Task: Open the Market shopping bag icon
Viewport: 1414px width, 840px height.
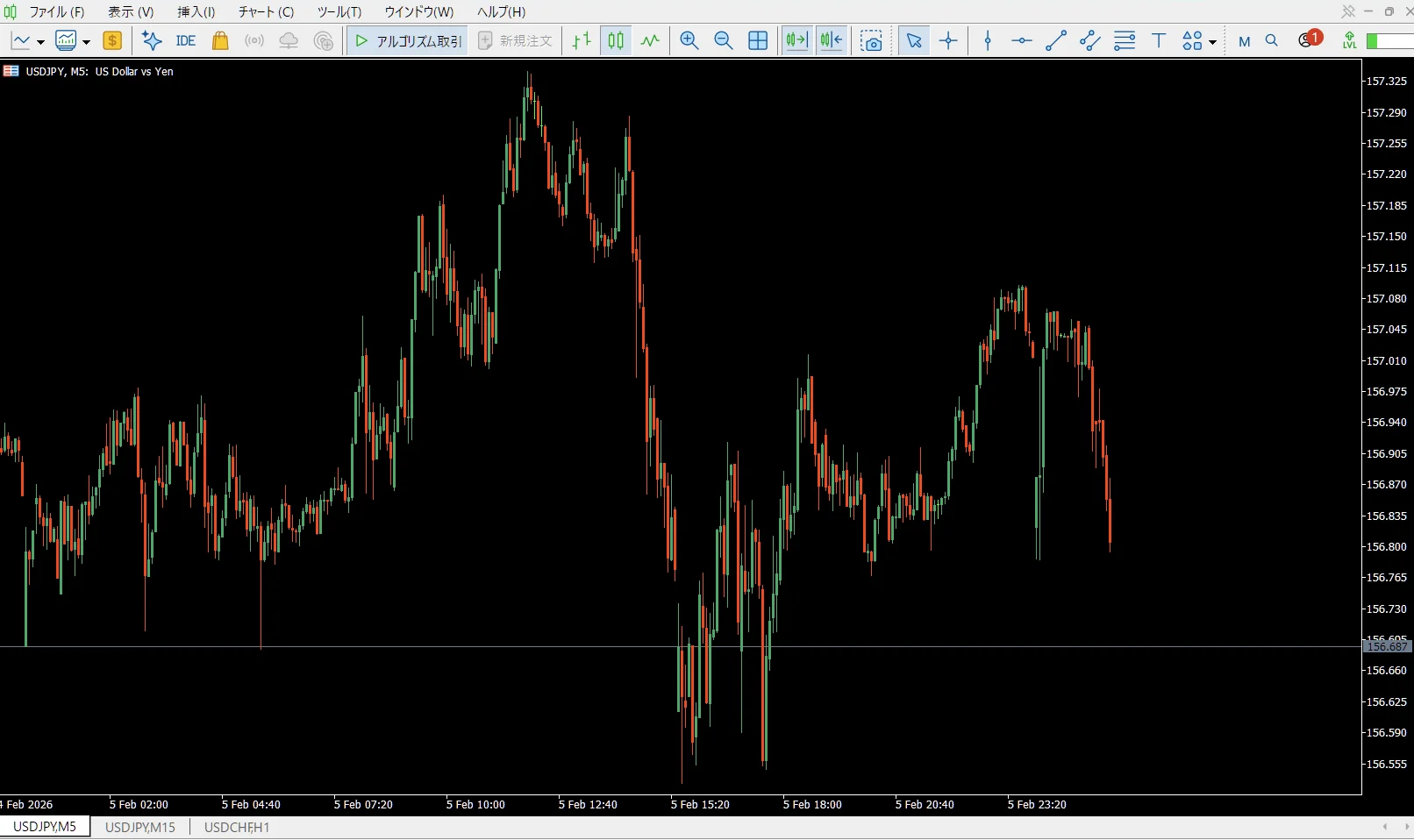Action: pos(220,40)
